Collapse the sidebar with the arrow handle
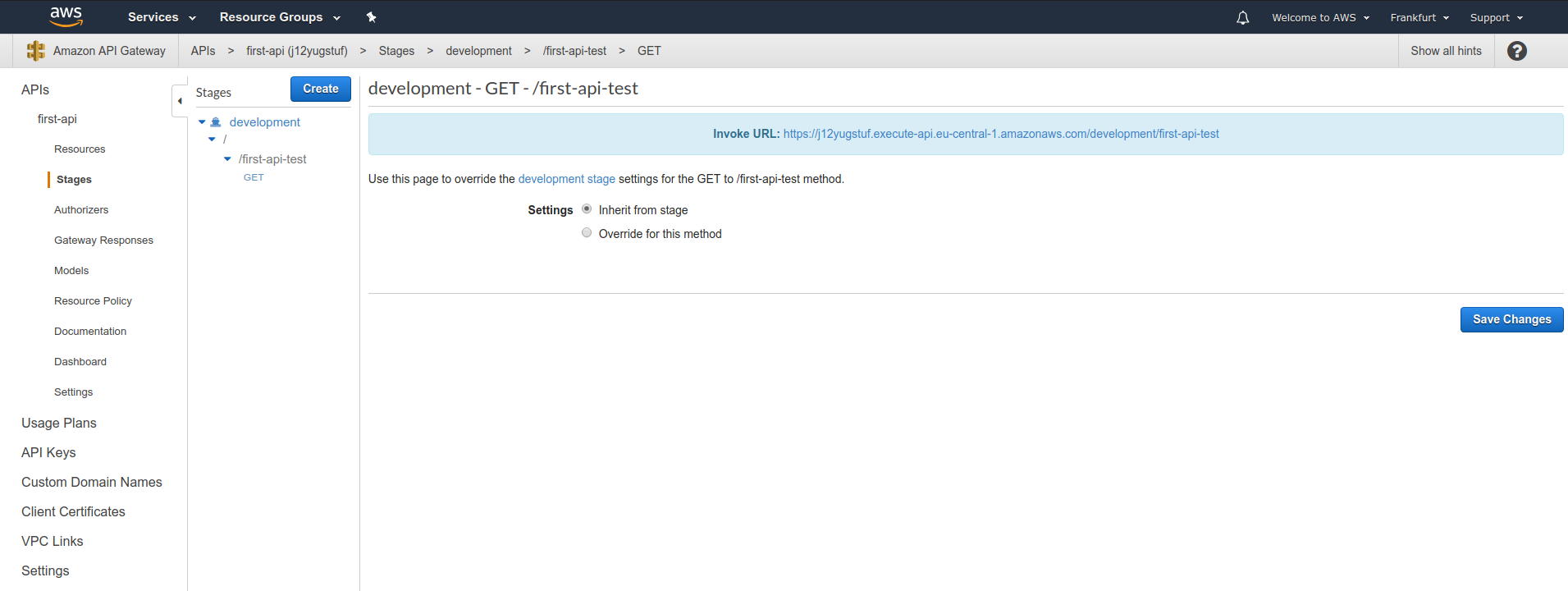This screenshot has height=591, width=1568. (180, 101)
